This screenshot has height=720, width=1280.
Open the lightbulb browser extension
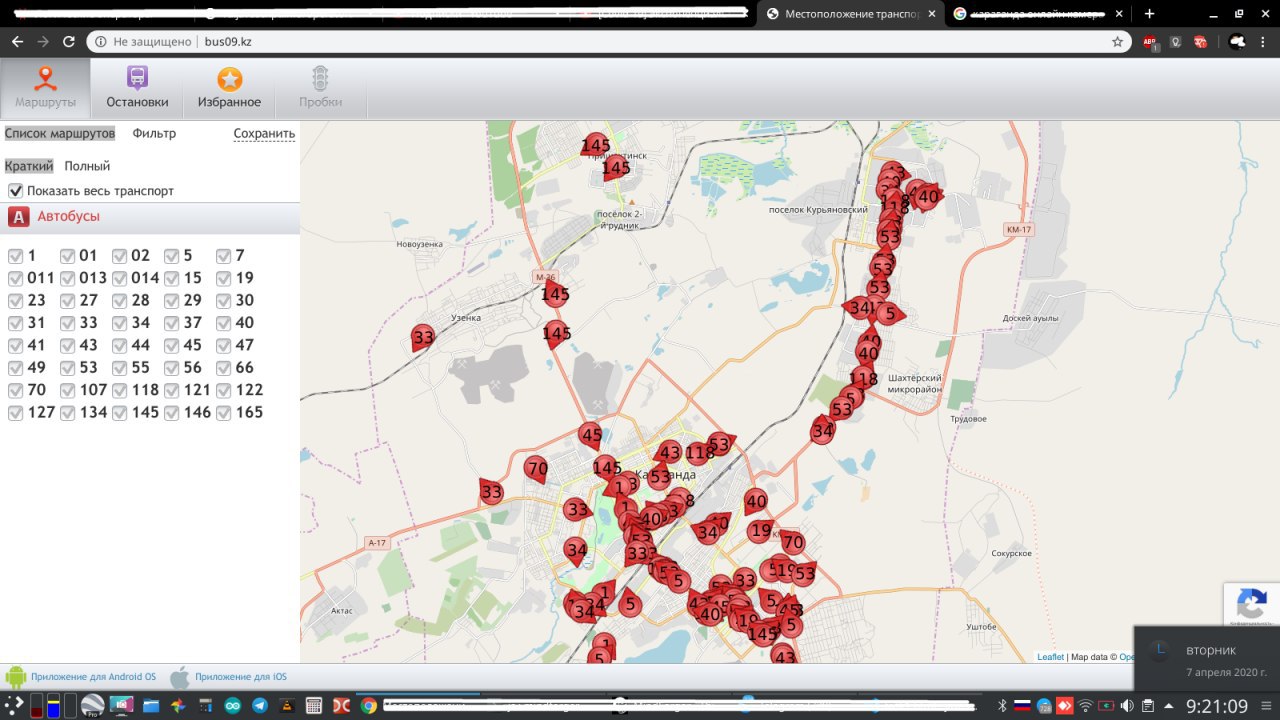(1176, 42)
